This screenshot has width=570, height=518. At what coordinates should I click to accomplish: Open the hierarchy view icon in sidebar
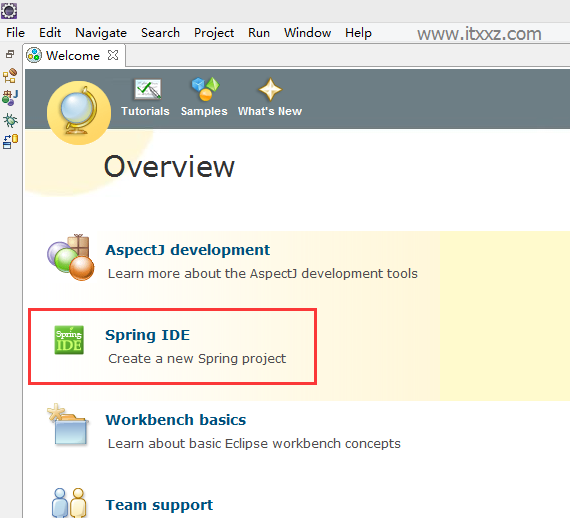10,76
